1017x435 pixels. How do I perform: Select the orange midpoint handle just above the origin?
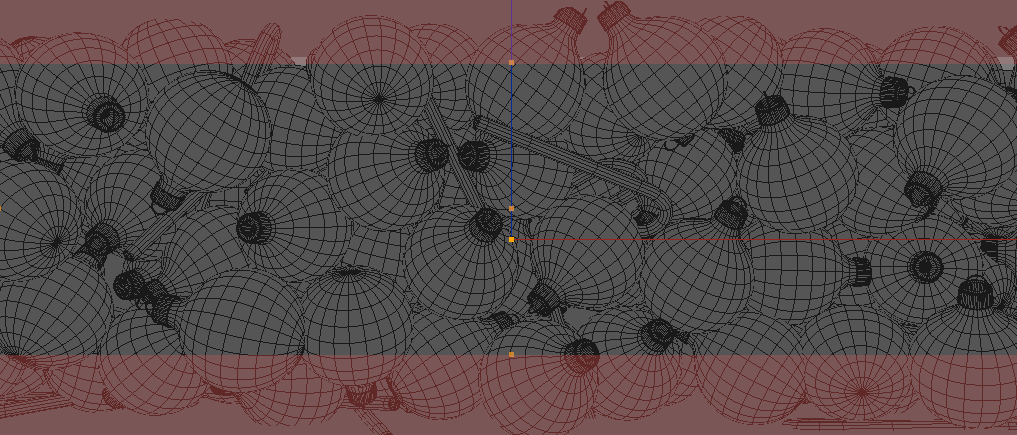[512, 209]
